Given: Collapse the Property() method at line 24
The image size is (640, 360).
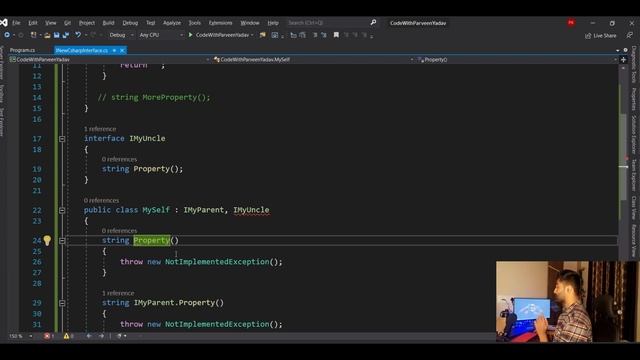Looking at the screenshot, I should pos(62,241).
